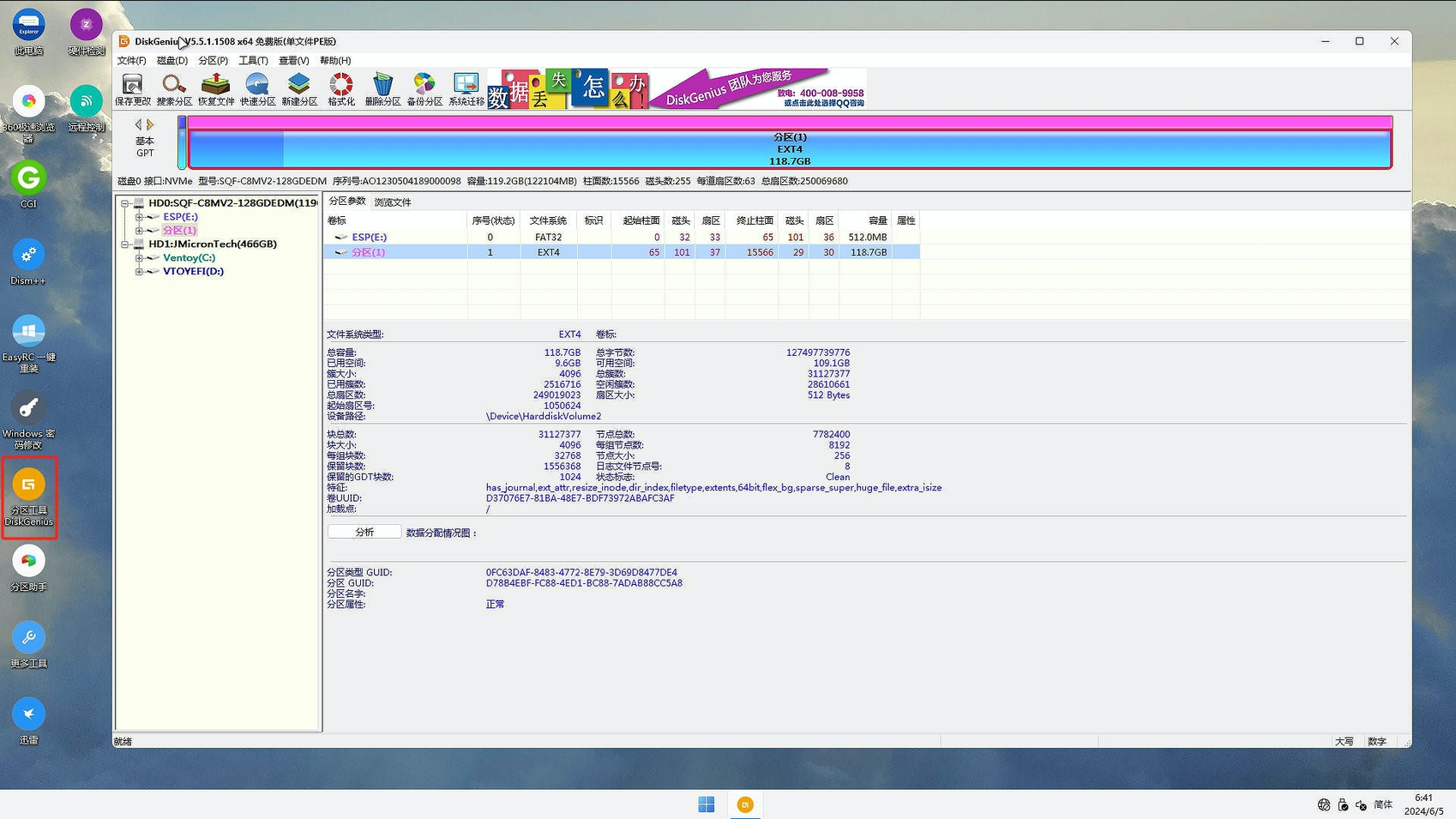
Task: Select the 迅雷 desktop icon
Action: click(28, 721)
